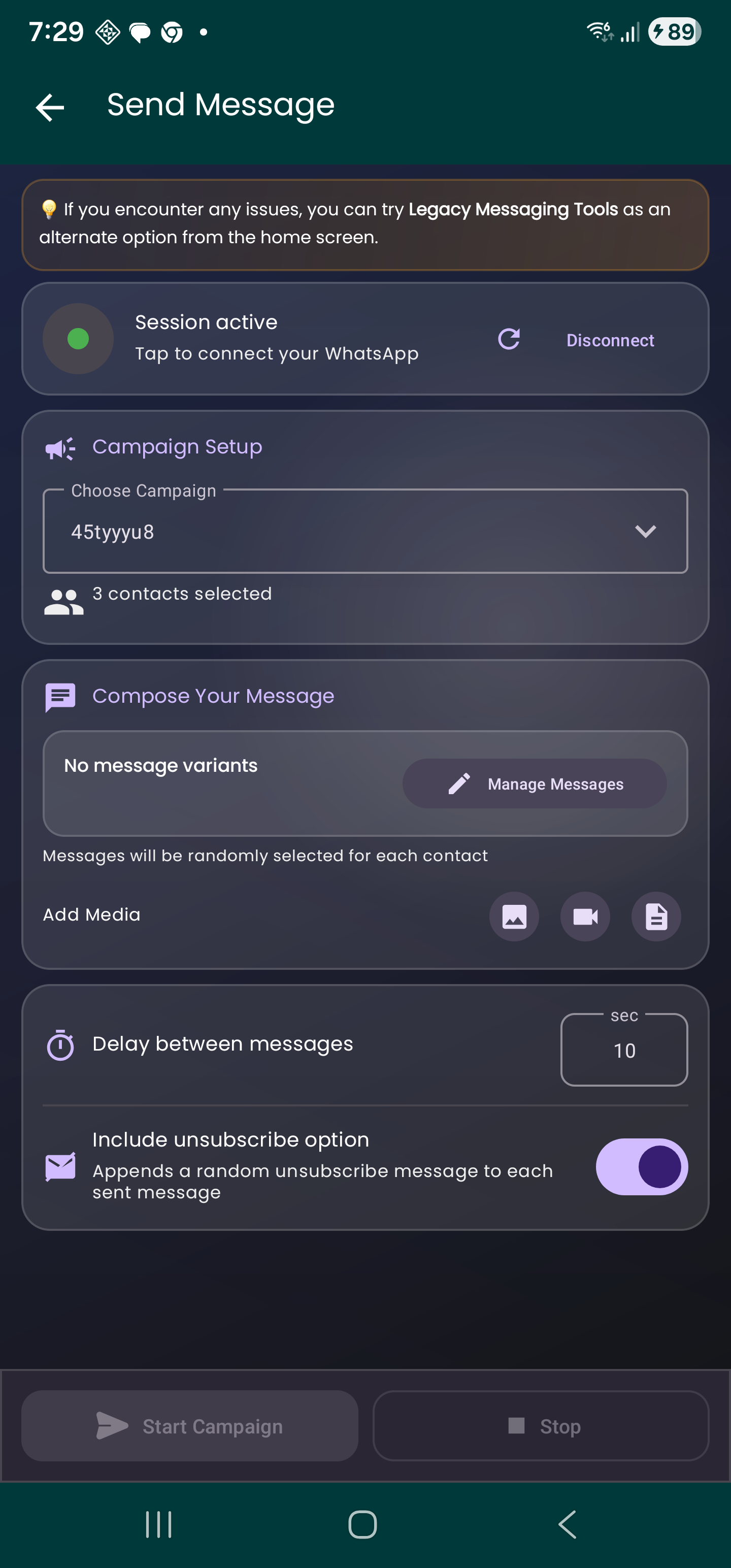The width and height of the screenshot is (731, 1568).
Task: Tap the delay timer stopwatch icon
Action: click(60, 1044)
